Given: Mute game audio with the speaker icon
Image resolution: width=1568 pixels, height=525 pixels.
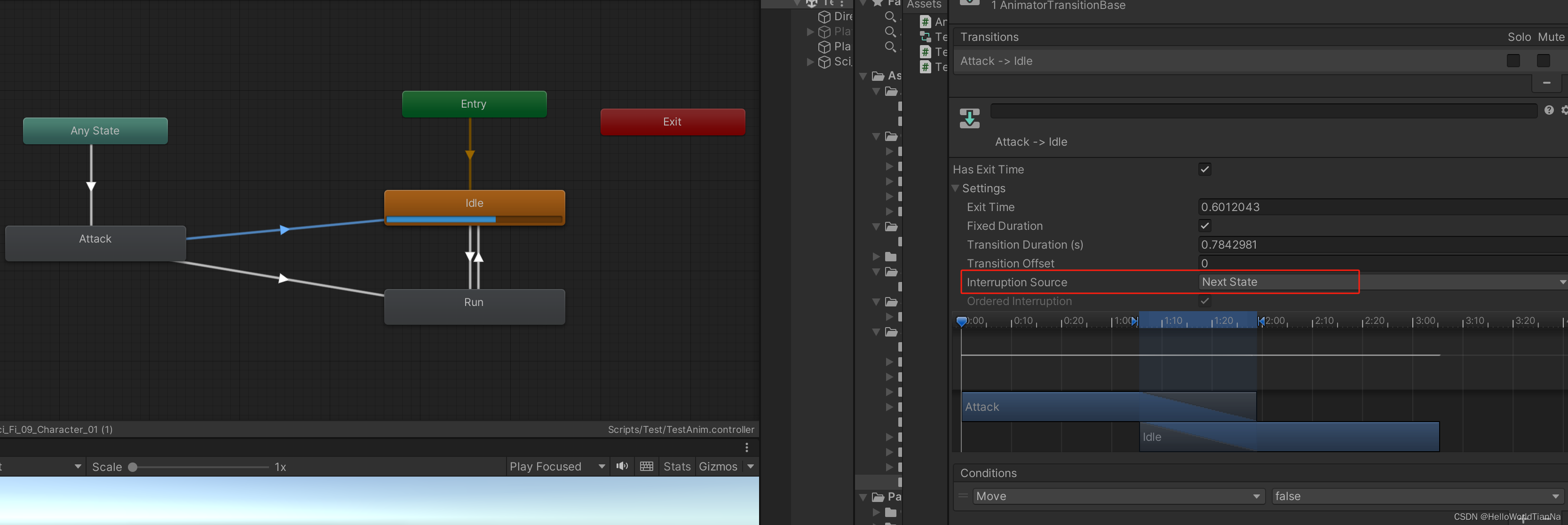Looking at the screenshot, I should (x=622, y=466).
